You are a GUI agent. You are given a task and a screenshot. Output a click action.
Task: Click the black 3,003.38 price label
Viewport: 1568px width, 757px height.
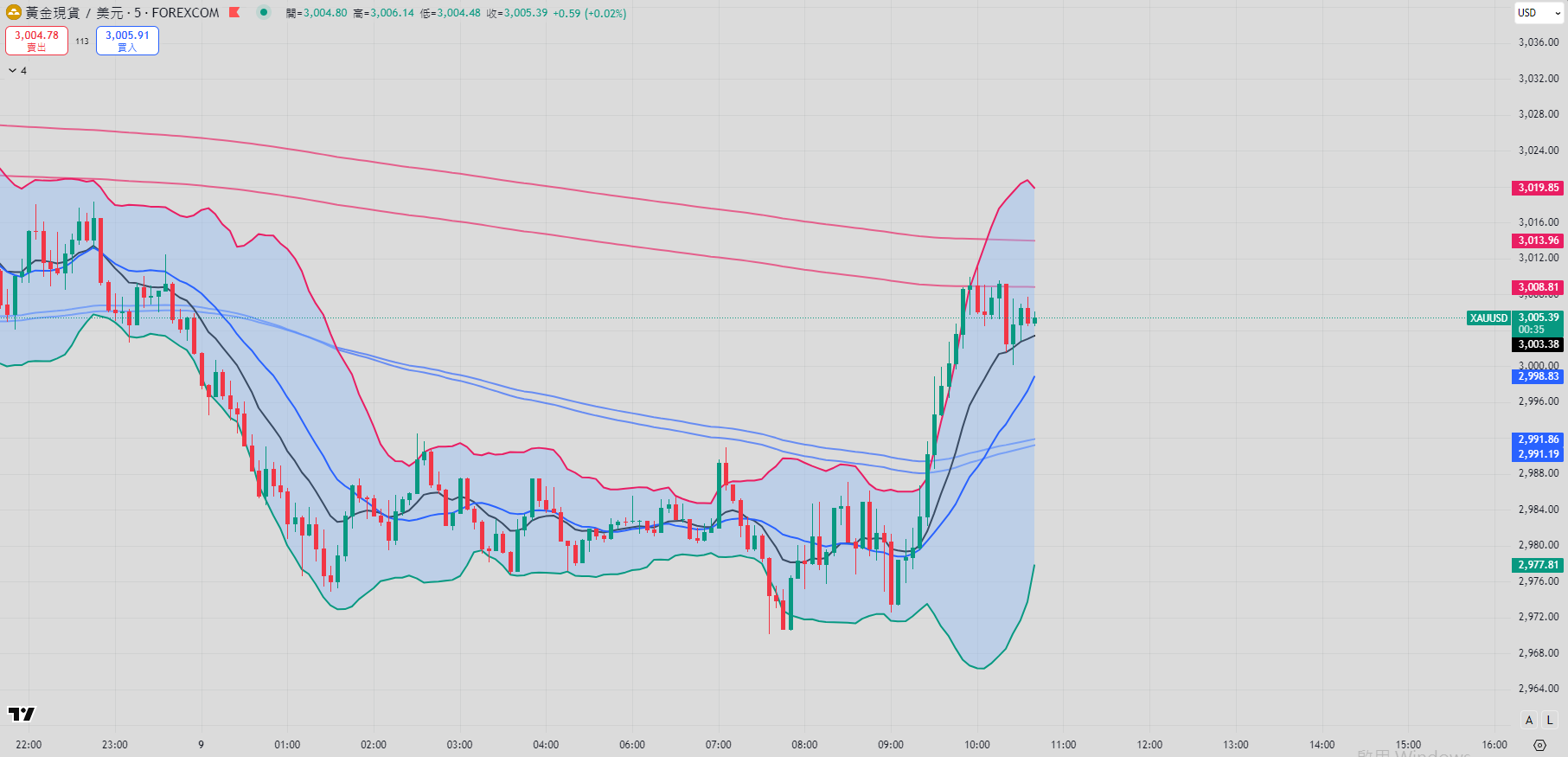click(x=1539, y=344)
